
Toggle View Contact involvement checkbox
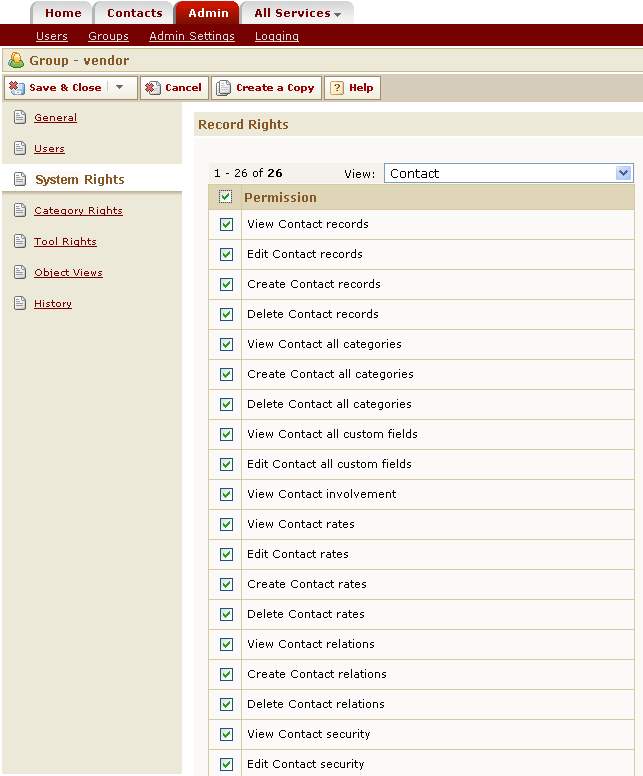(226, 494)
